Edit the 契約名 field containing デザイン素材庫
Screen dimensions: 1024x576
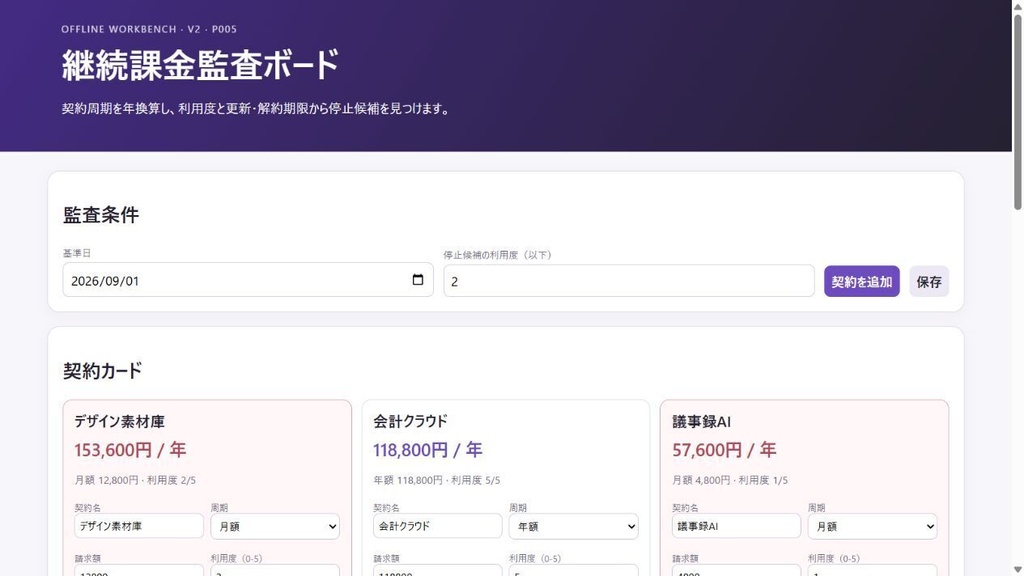tap(138, 526)
